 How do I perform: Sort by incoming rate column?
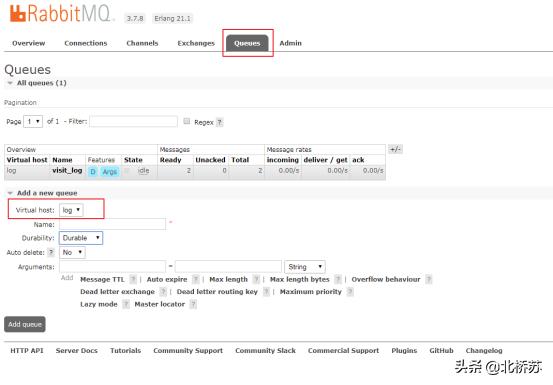click(282, 160)
